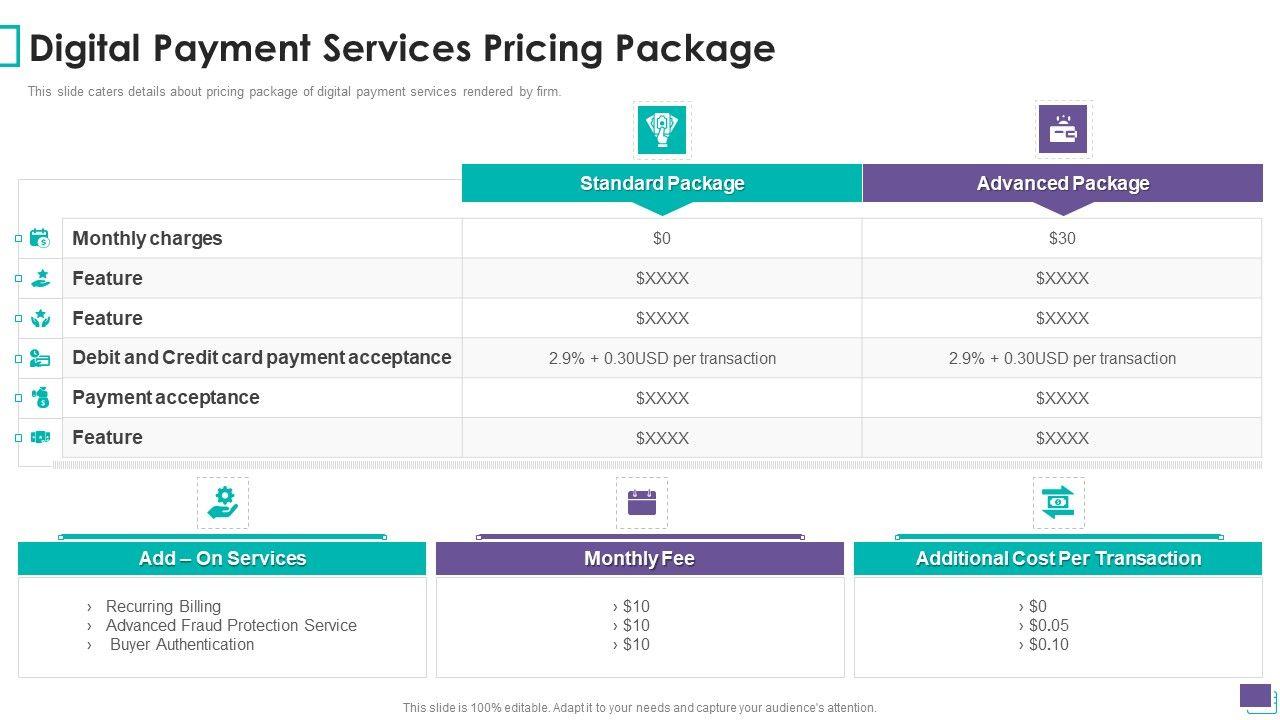Click the cash icon above Standard Package

coord(662,130)
